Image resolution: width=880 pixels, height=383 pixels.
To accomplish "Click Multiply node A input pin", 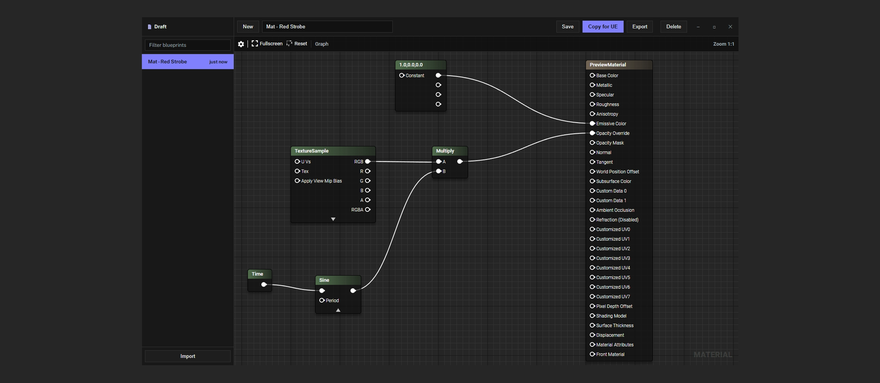I will [x=438, y=161].
